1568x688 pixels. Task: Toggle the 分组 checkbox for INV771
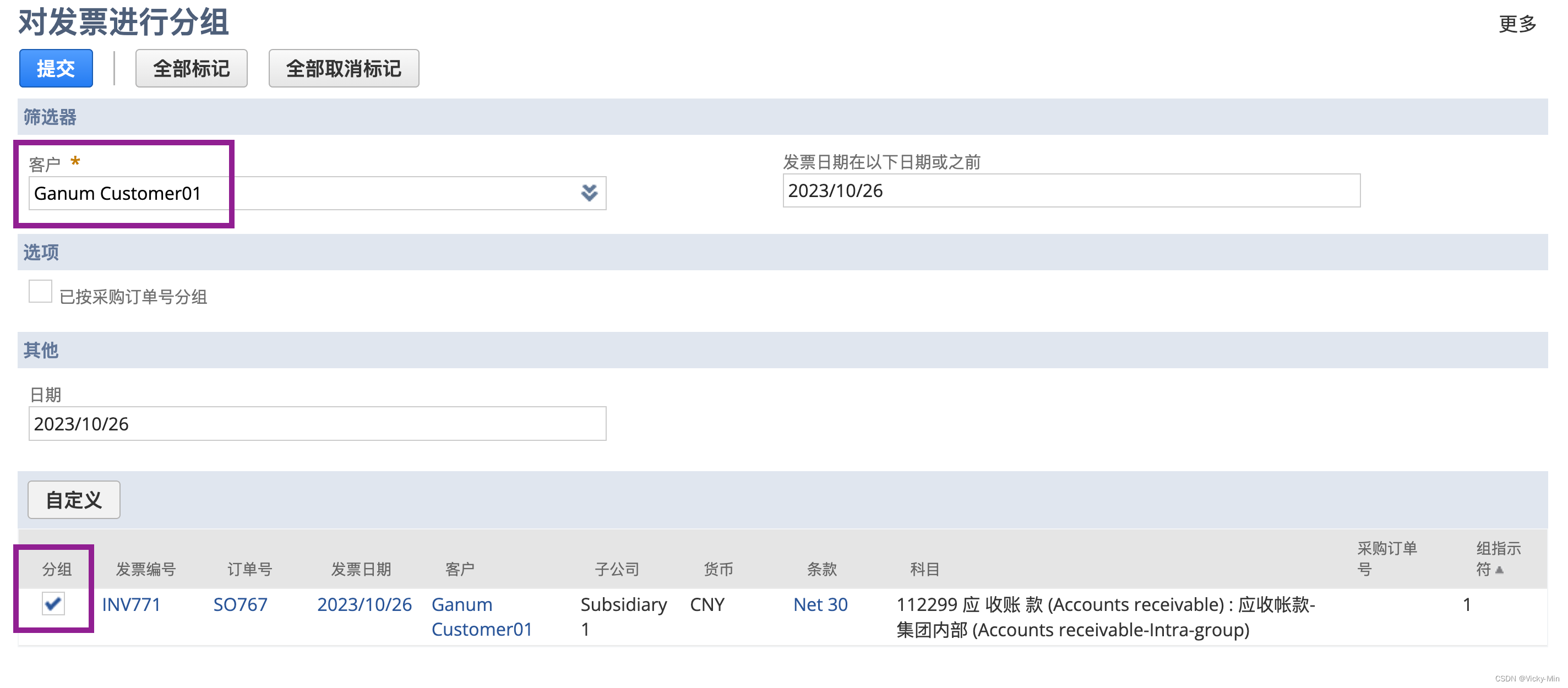pyautogui.click(x=53, y=603)
